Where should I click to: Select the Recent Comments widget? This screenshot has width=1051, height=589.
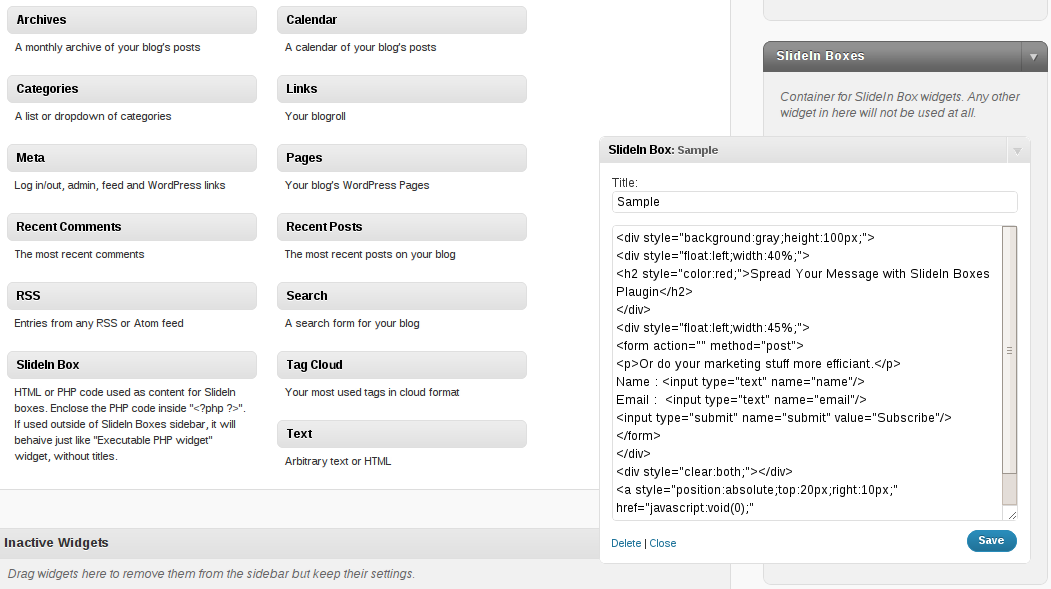131,227
